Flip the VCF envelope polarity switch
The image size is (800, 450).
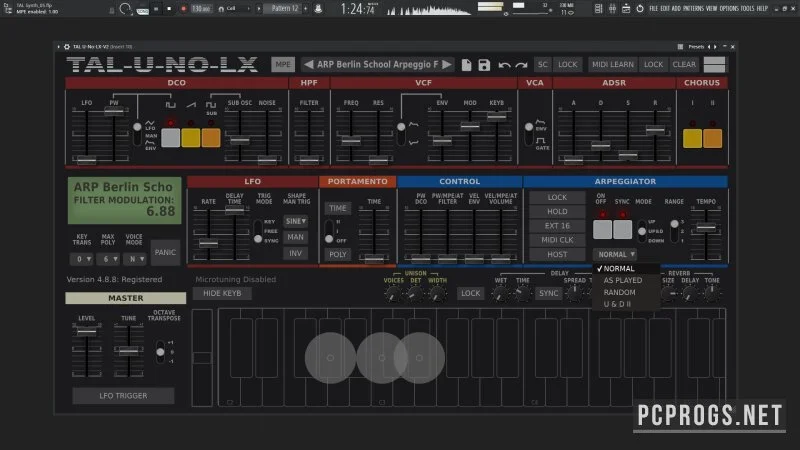401,133
